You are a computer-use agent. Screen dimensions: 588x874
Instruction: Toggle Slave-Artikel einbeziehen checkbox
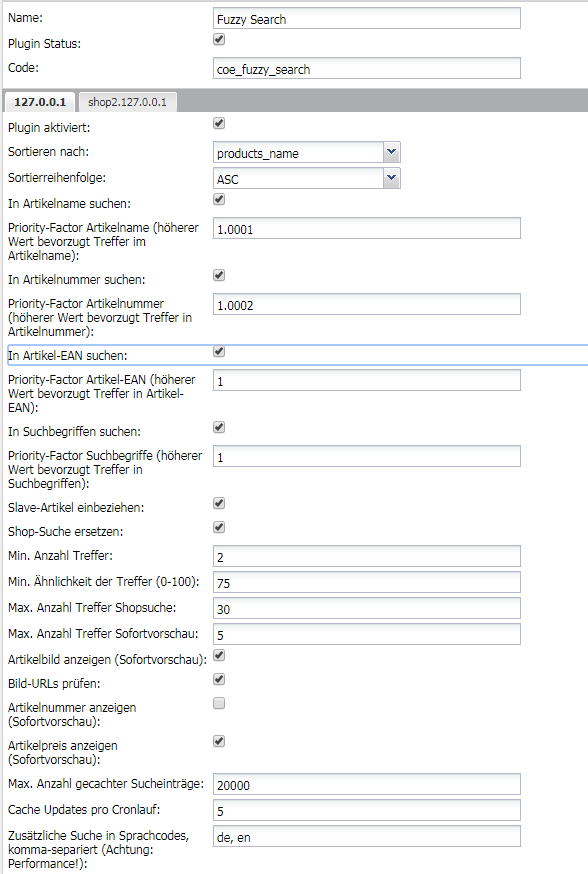[219, 503]
